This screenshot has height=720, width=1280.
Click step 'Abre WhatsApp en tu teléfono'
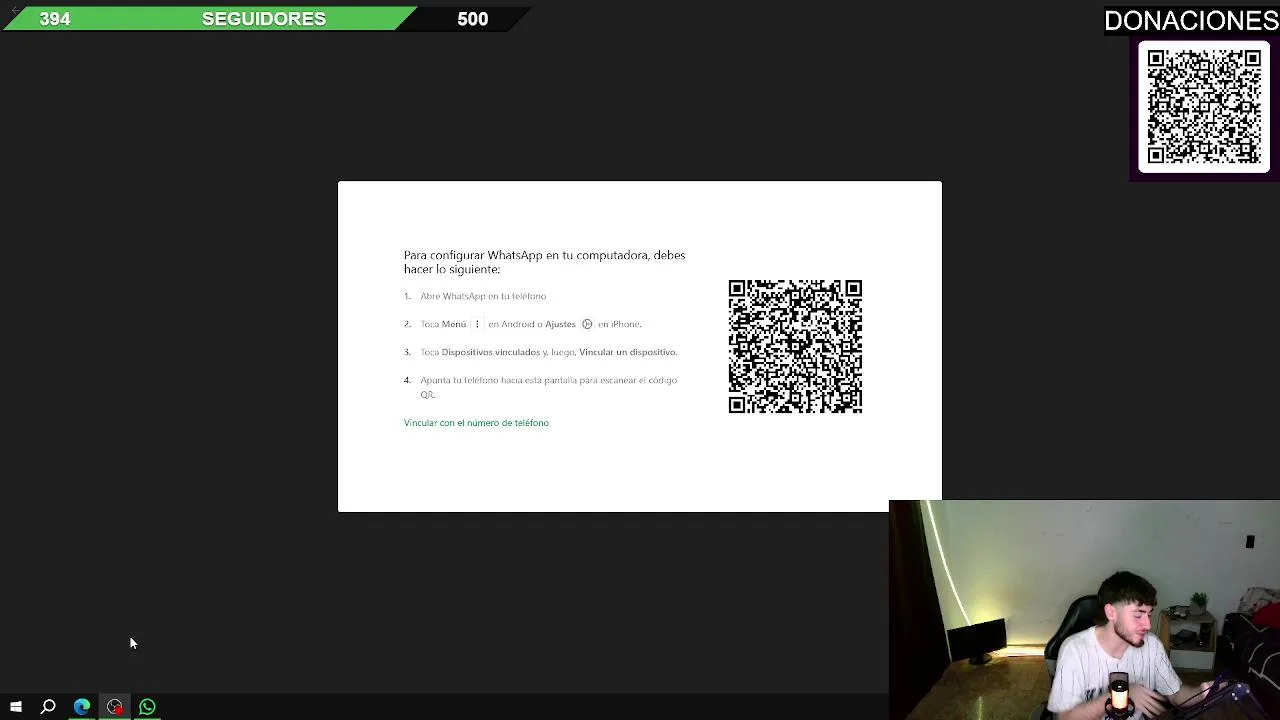coord(483,296)
